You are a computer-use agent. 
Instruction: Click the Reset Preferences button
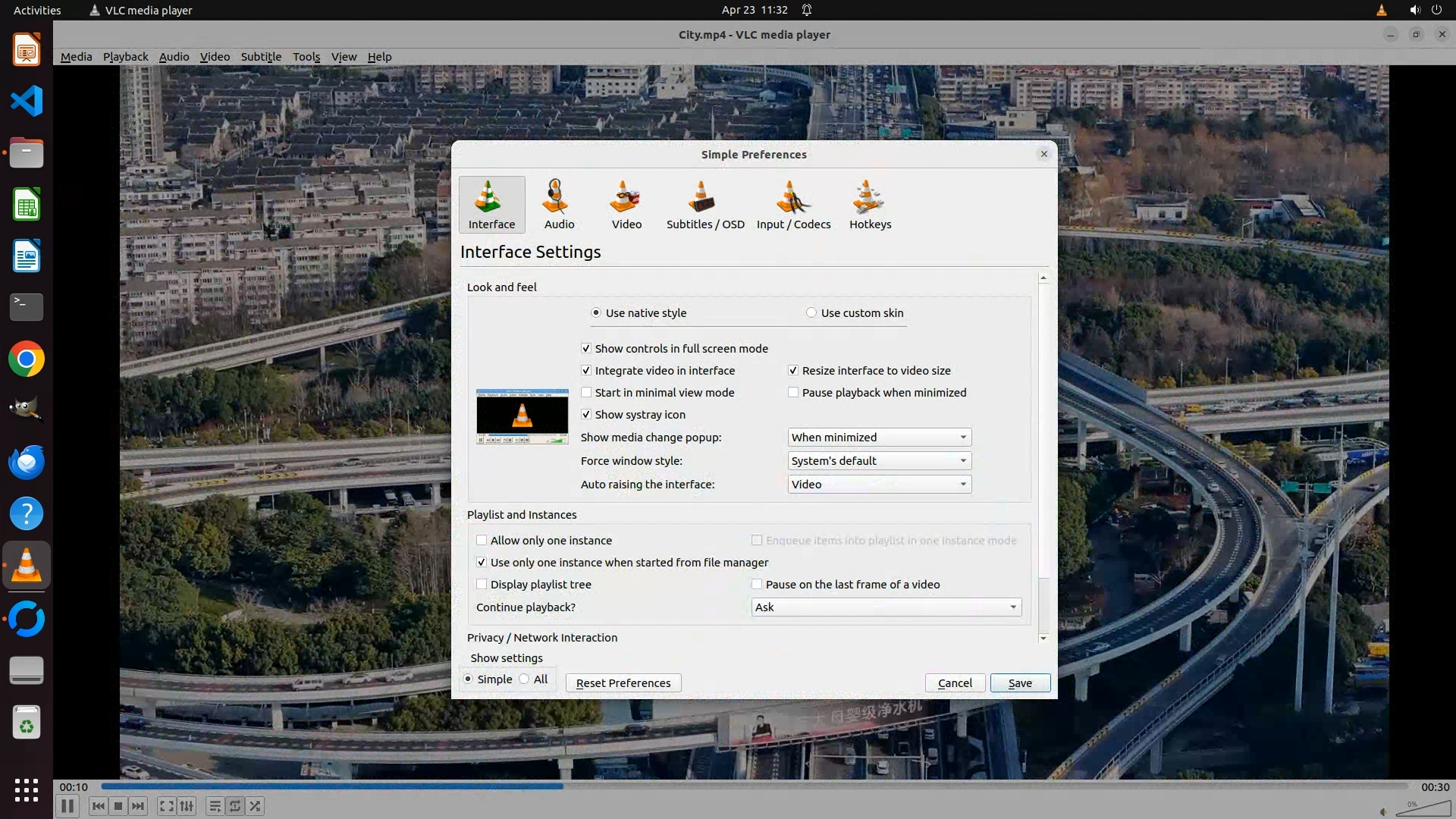pyautogui.click(x=623, y=683)
